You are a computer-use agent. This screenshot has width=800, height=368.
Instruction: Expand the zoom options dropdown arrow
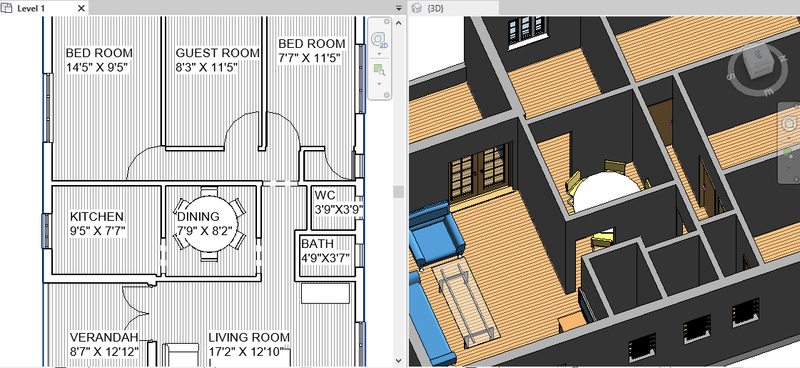pos(379,83)
